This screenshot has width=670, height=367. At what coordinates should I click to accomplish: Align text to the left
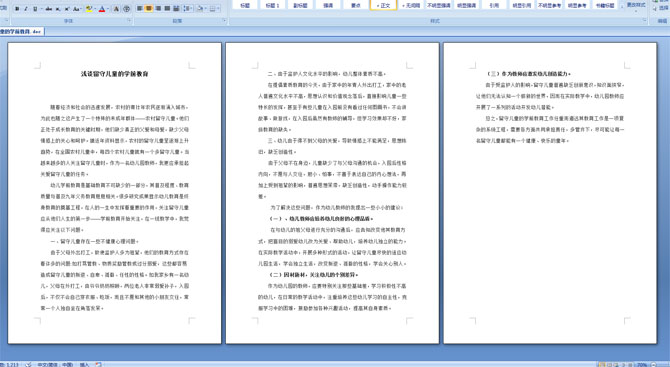tap(140, 9)
